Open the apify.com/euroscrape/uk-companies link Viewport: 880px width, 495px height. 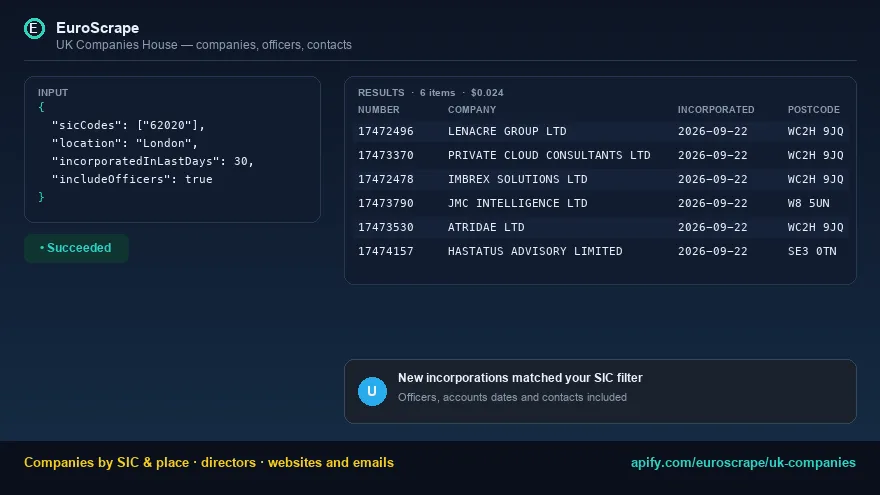tap(743, 462)
